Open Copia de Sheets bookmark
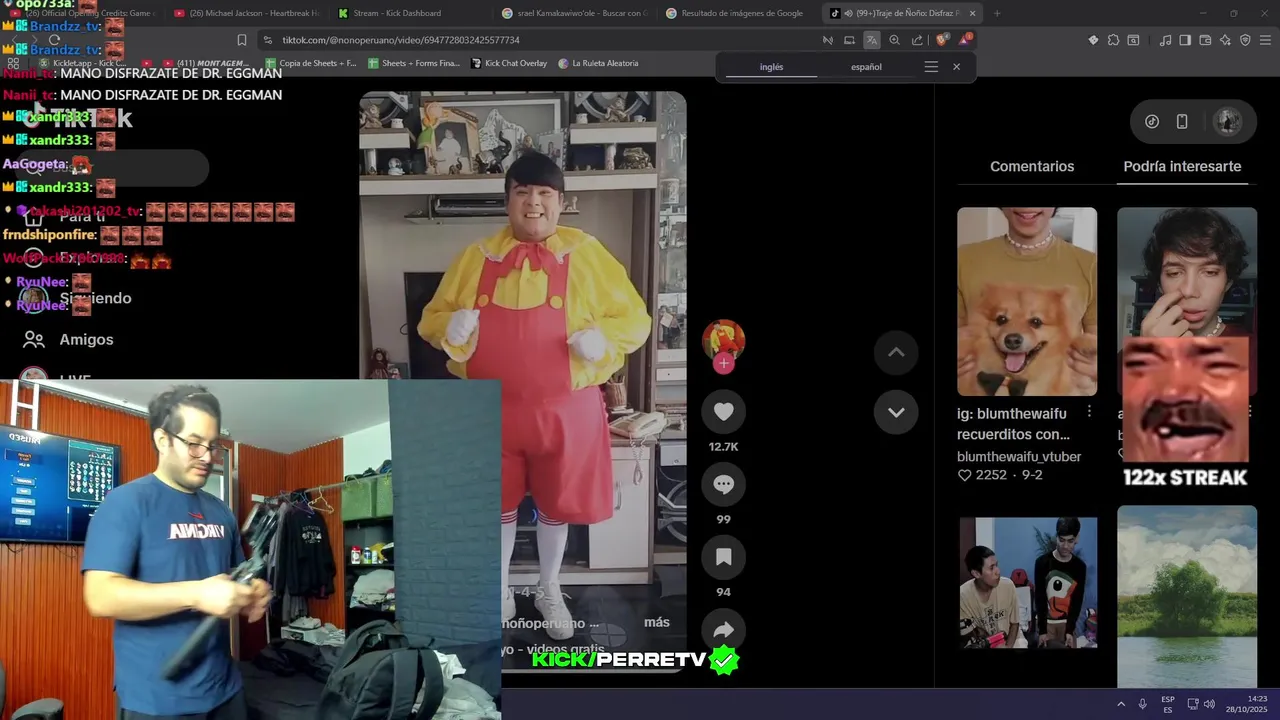 click(x=311, y=63)
